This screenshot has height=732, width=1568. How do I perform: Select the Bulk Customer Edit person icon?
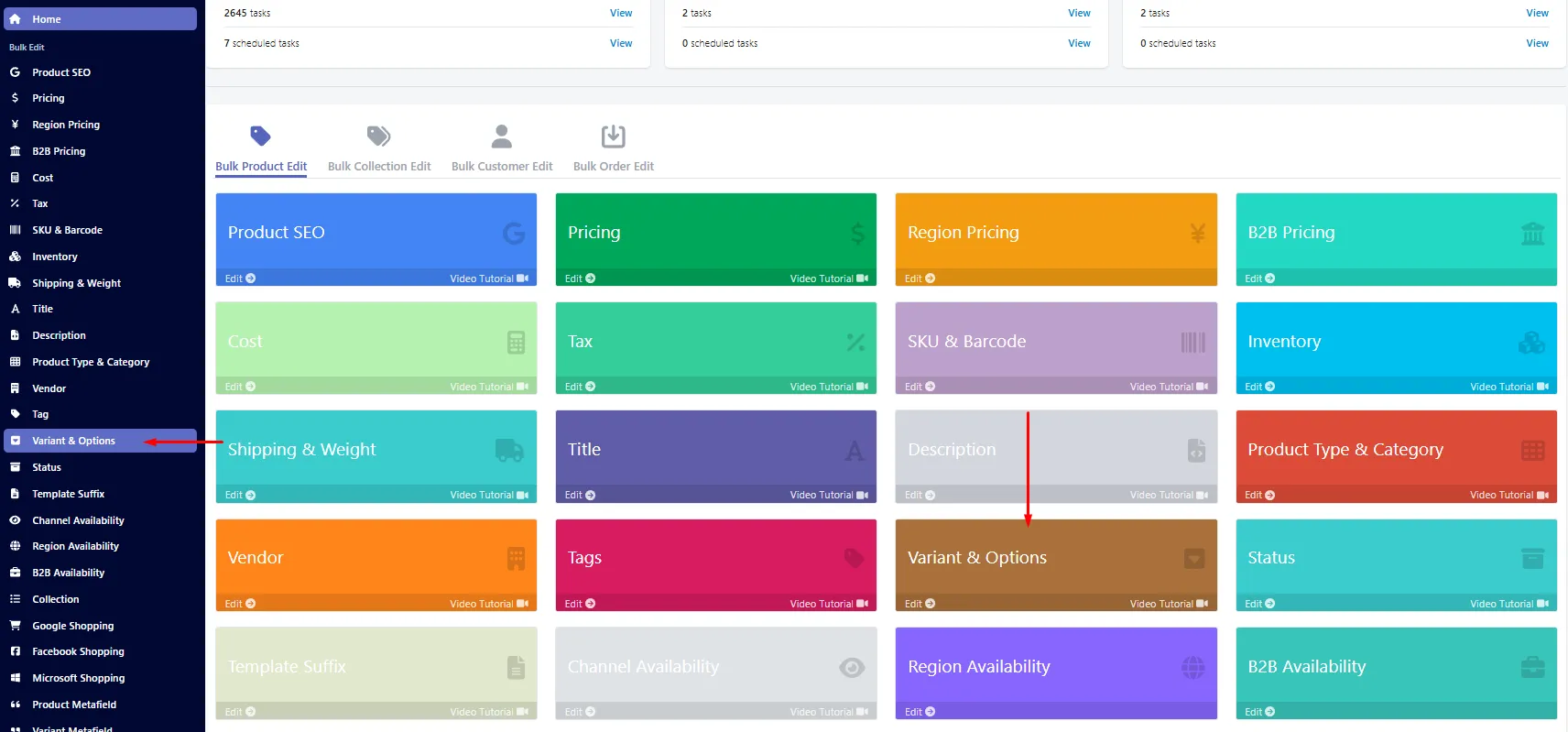pyautogui.click(x=501, y=137)
